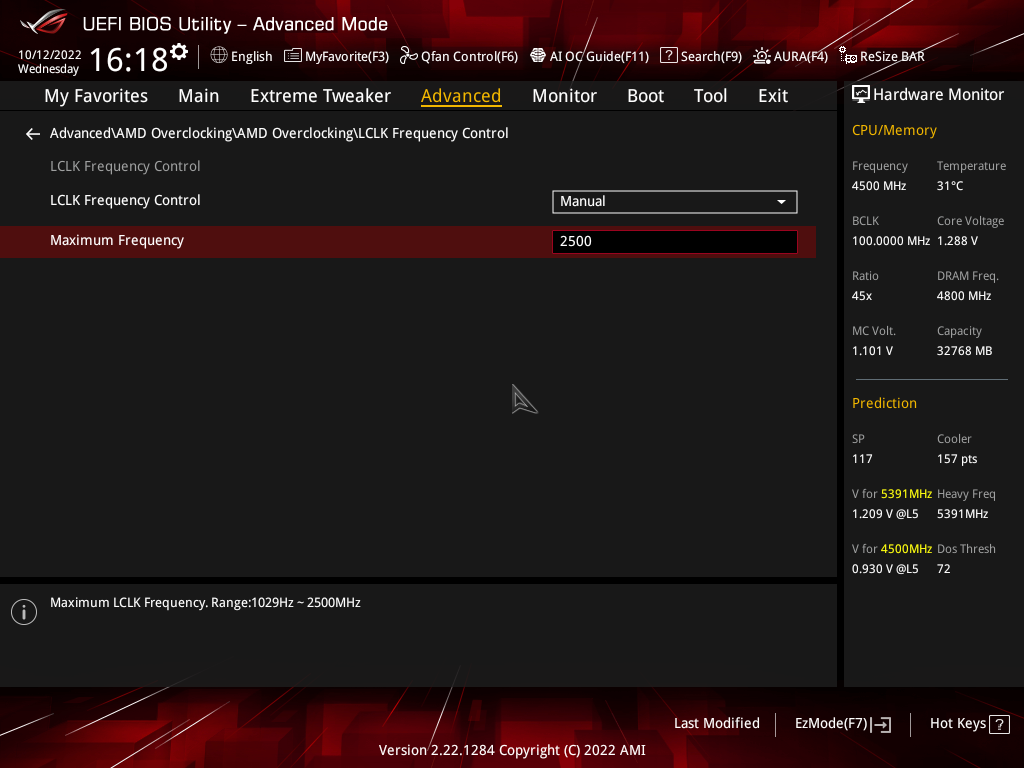Viewport: 1024px width, 768px height.
Task: Click AI OC Guide brain icon
Action: click(537, 56)
